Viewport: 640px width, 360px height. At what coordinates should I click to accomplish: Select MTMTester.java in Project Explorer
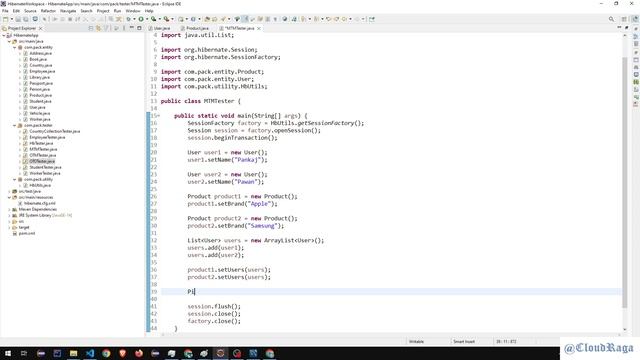point(43,149)
